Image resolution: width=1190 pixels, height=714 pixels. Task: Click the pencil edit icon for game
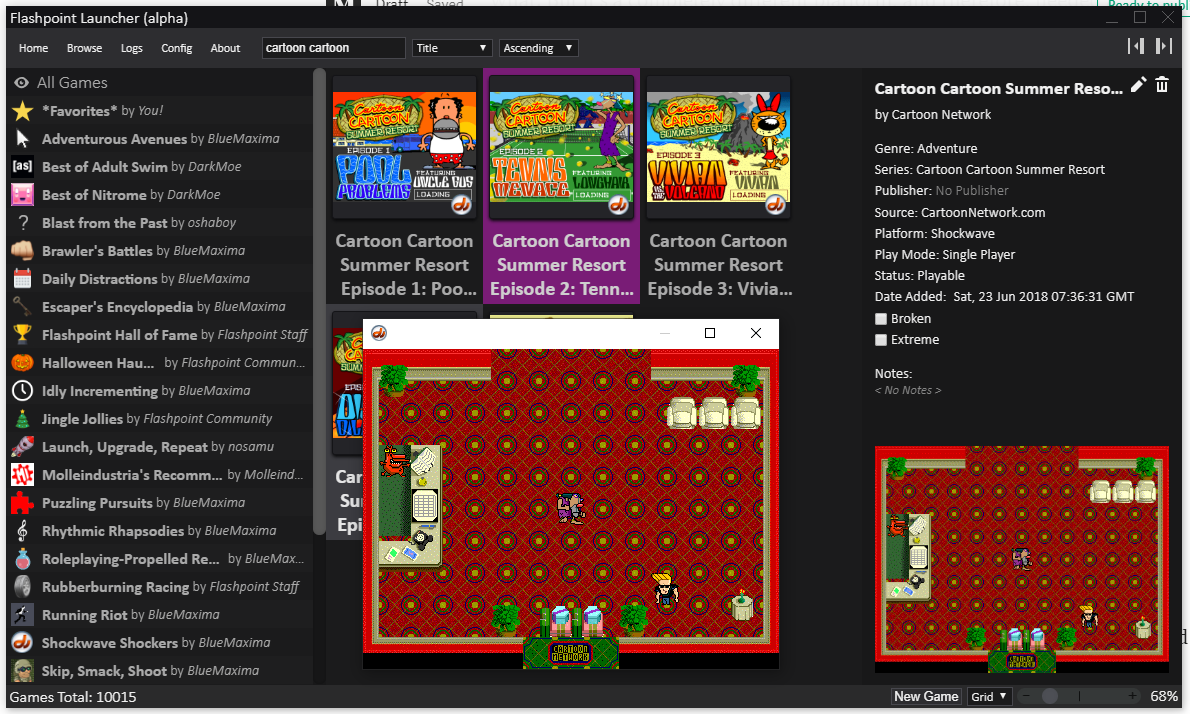click(1138, 86)
